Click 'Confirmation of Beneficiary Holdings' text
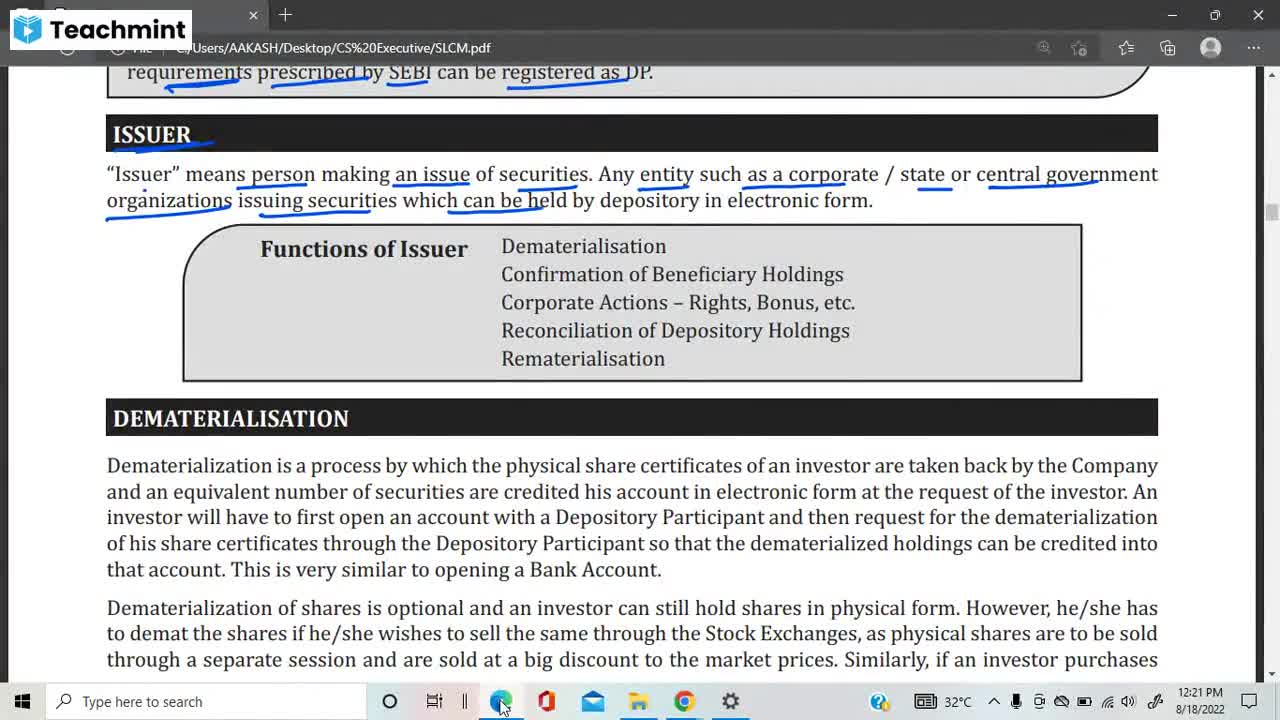The width and height of the screenshot is (1280, 720). [x=672, y=274]
